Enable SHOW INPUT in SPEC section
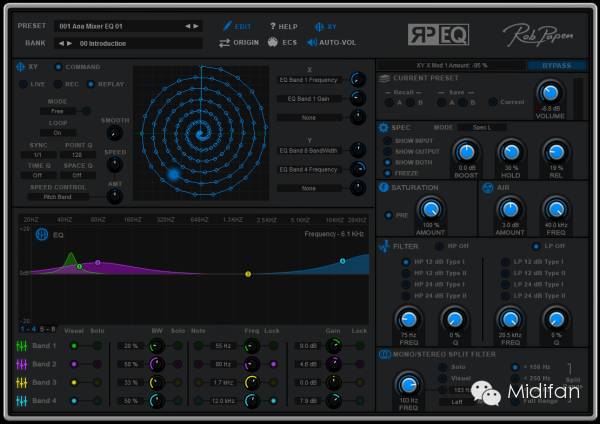The image size is (600, 424). coord(388,141)
